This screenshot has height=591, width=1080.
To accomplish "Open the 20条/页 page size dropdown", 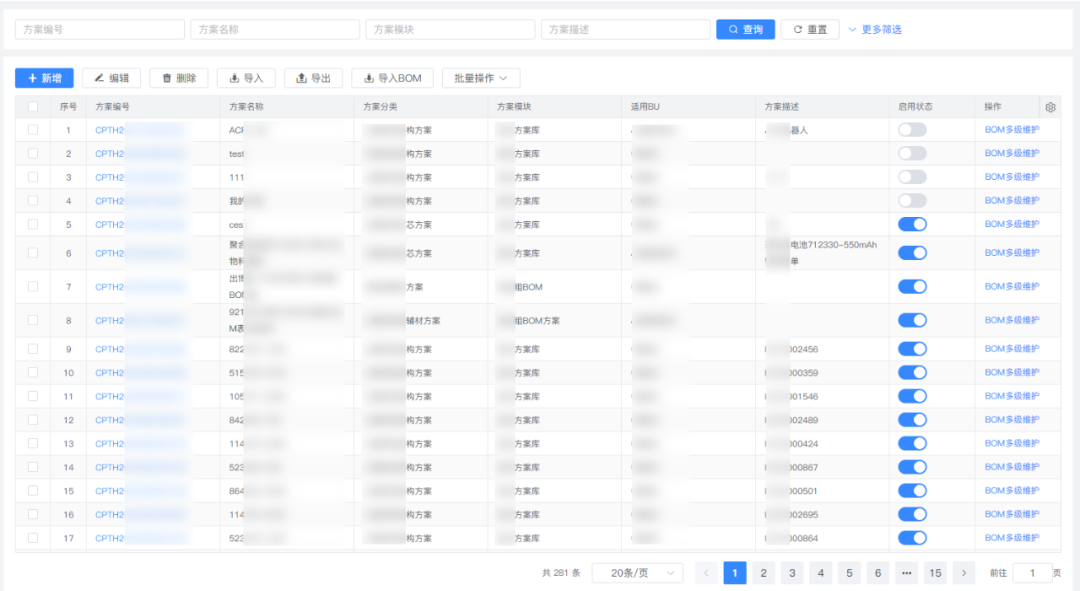I will pos(638,573).
